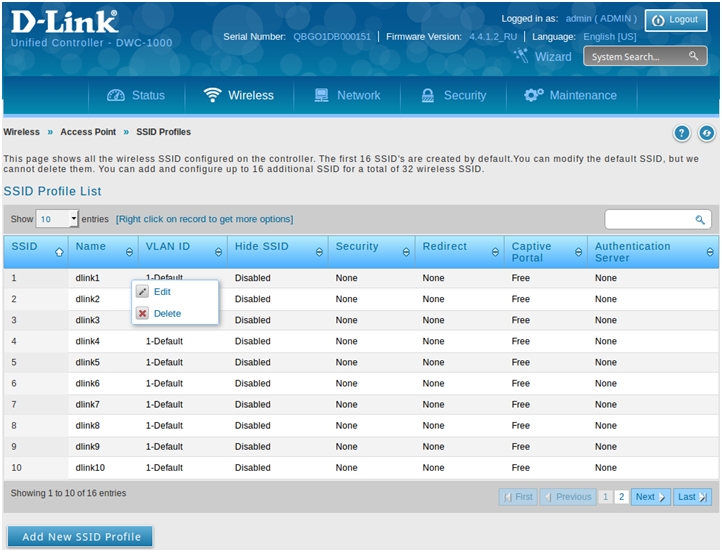Screen dimensions: 722x552
Task: Expand the Maintenance navigation menu
Action: click(x=570, y=96)
